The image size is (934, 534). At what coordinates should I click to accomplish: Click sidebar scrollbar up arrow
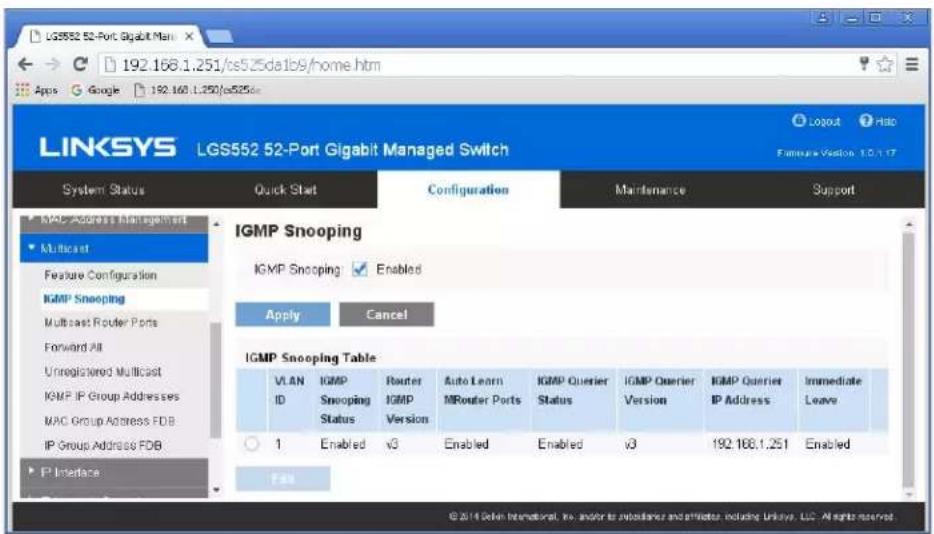216,224
